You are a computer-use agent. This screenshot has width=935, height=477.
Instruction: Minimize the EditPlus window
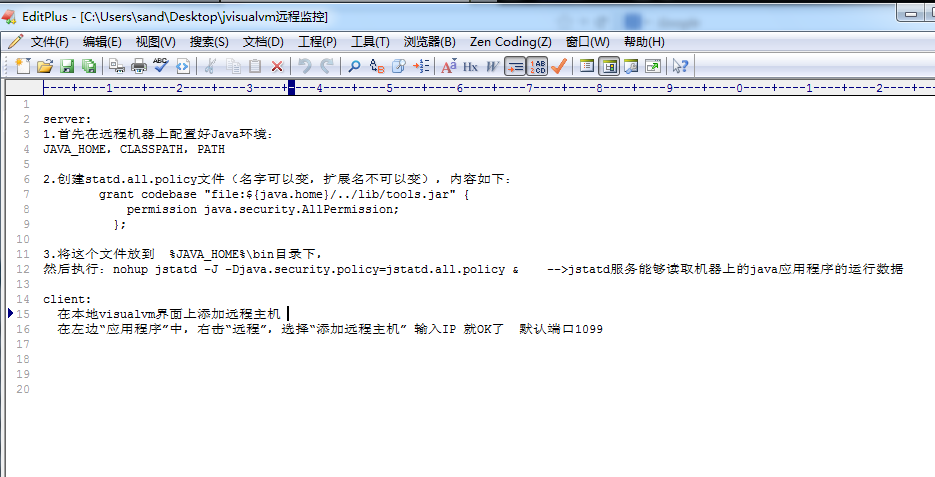[911, 13]
